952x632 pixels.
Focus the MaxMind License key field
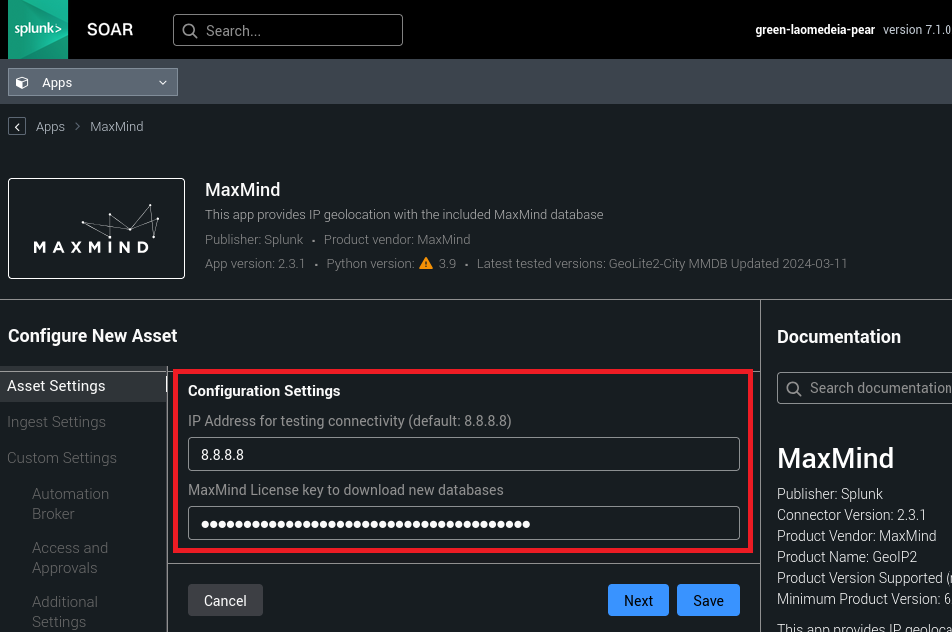pyautogui.click(x=464, y=523)
